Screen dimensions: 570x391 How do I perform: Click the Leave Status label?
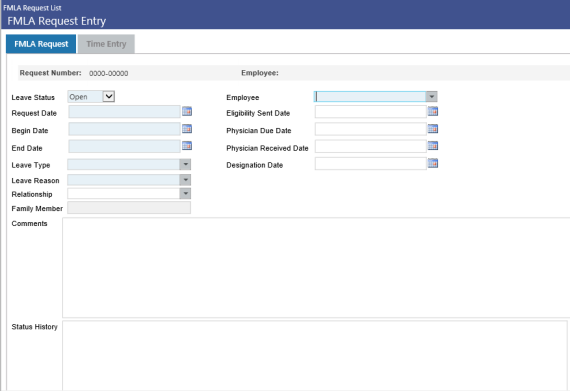tap(33, 97)
